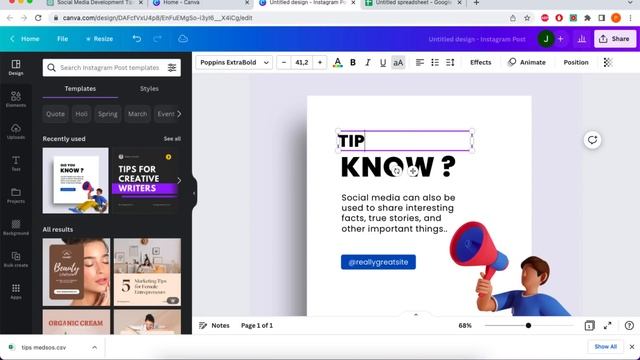This screenshot has width=640, height=360.
Task: Open See all recently used
Action: click(172, 139)
